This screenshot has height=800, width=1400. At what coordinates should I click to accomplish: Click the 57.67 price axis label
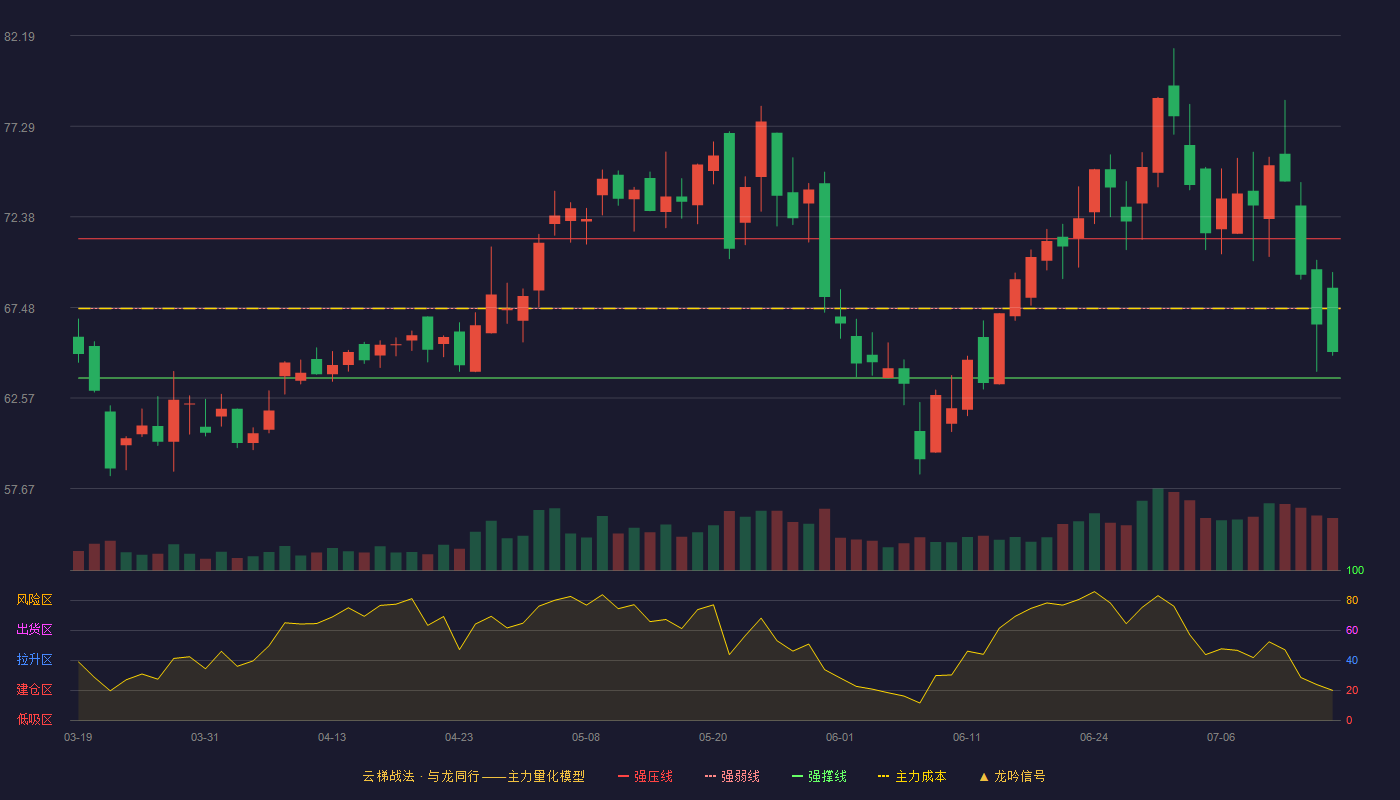tap(19, 490)
